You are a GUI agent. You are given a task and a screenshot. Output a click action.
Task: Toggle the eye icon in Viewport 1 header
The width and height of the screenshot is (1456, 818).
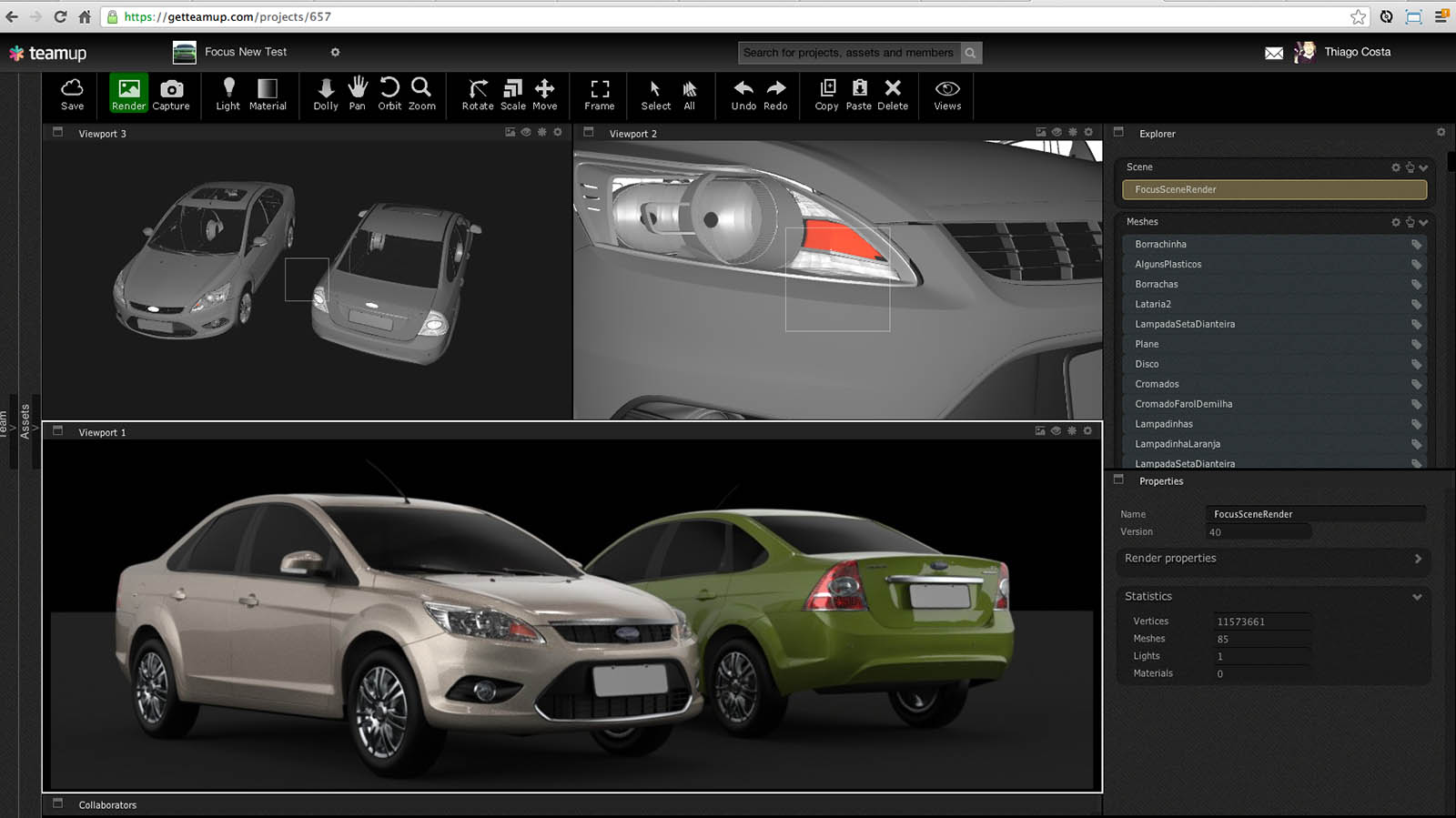(x=1057, y=431)
